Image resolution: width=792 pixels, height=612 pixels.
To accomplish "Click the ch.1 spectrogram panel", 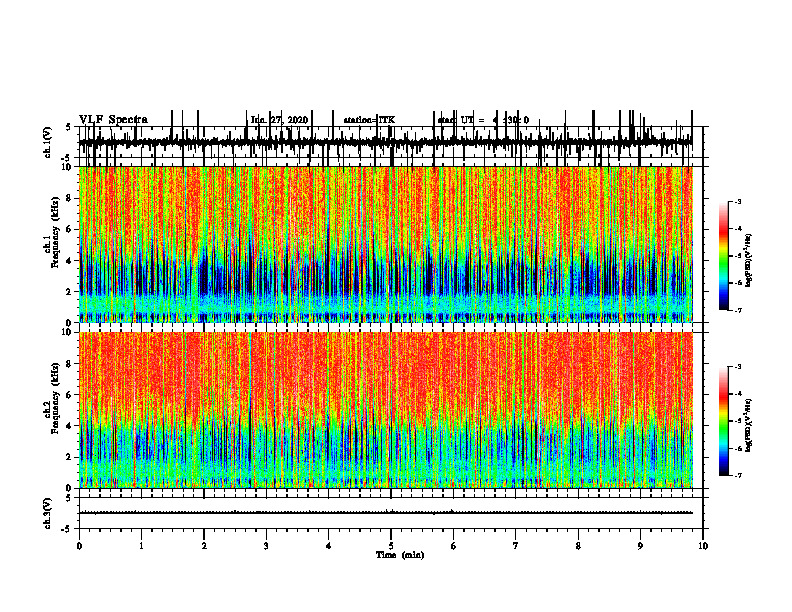I will click(x=385, y=244).
